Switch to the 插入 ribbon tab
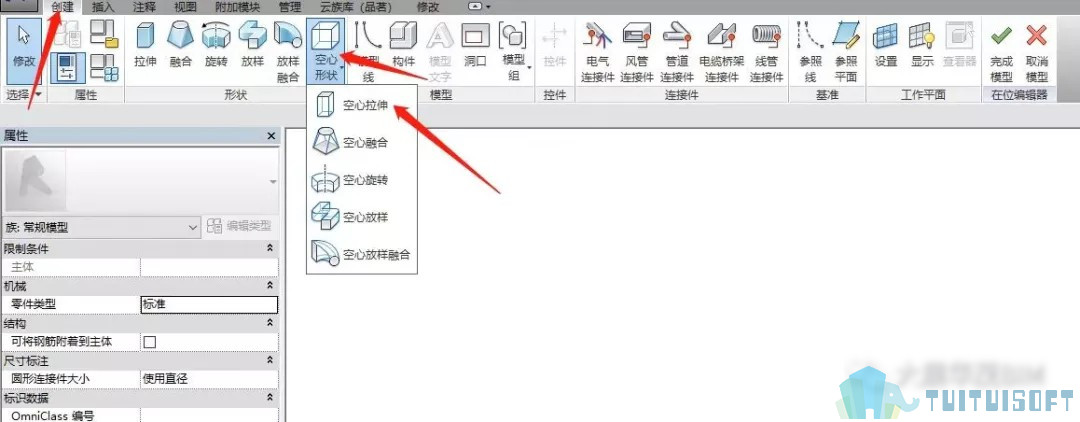 pyautogui.click(x=103, y=8)
